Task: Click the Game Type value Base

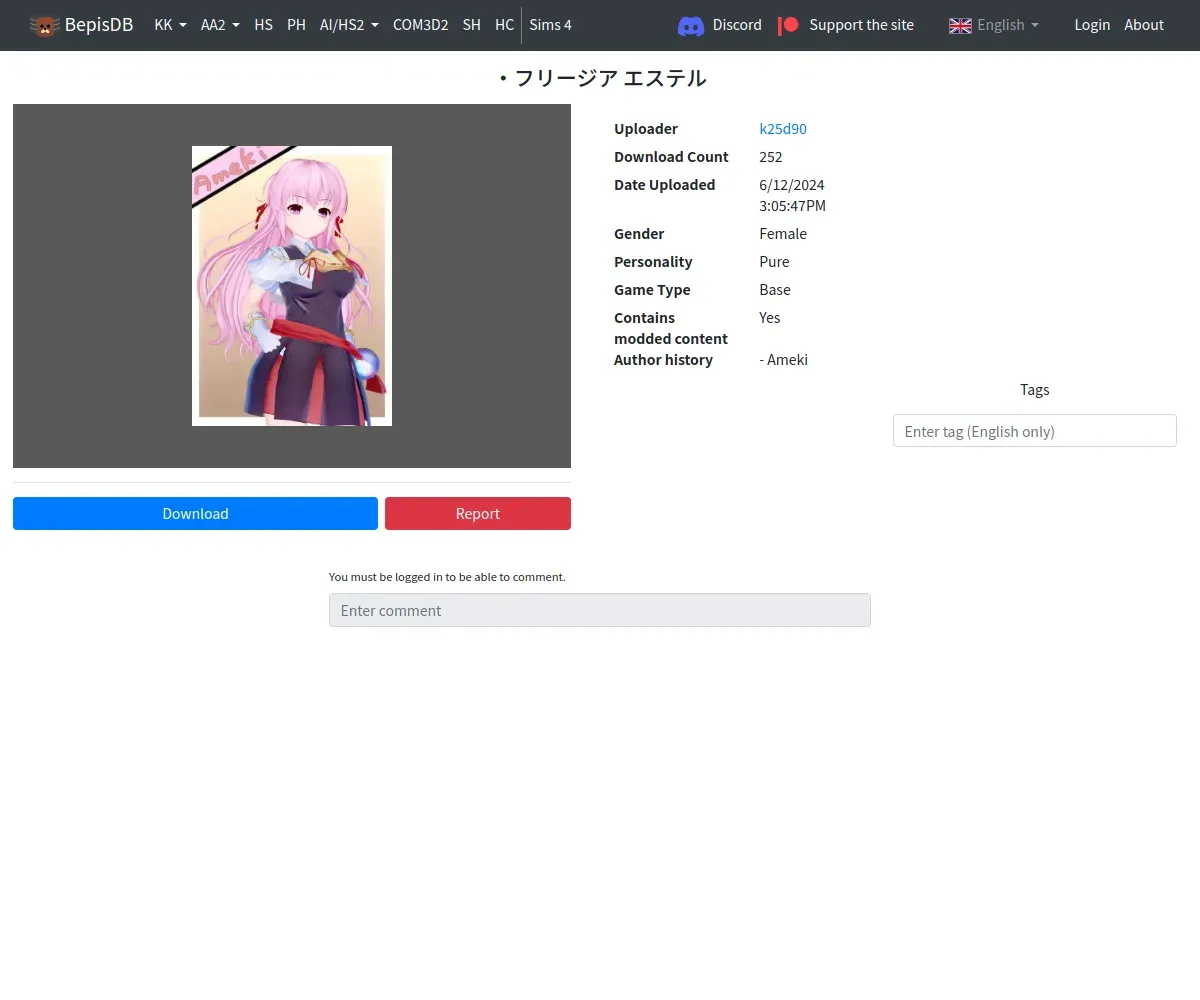Action: [775, 290]
